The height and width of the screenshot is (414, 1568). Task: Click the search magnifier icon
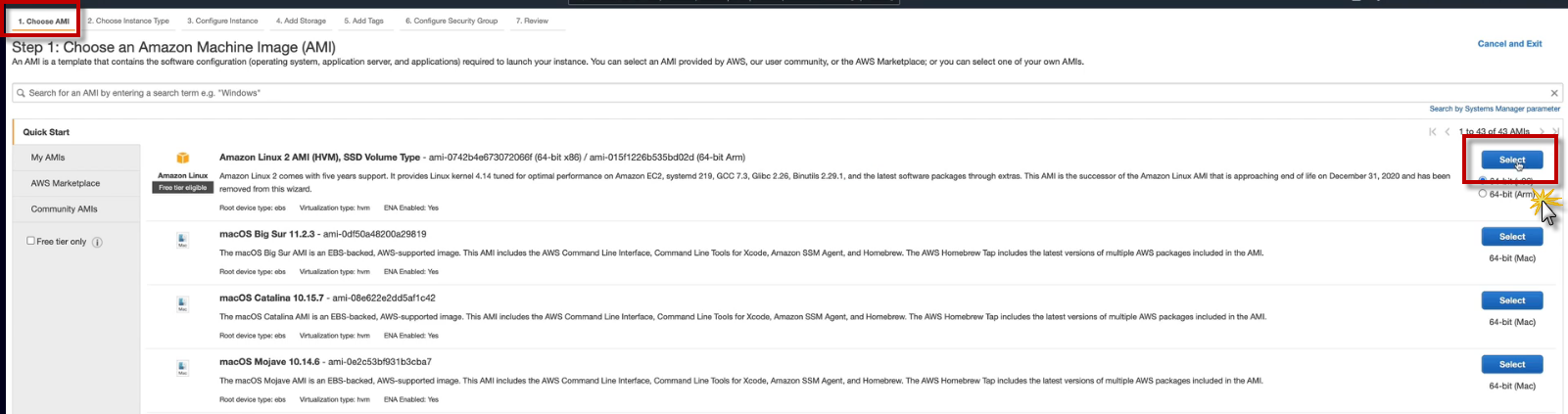pyautogui.click(x=21, y=93)
